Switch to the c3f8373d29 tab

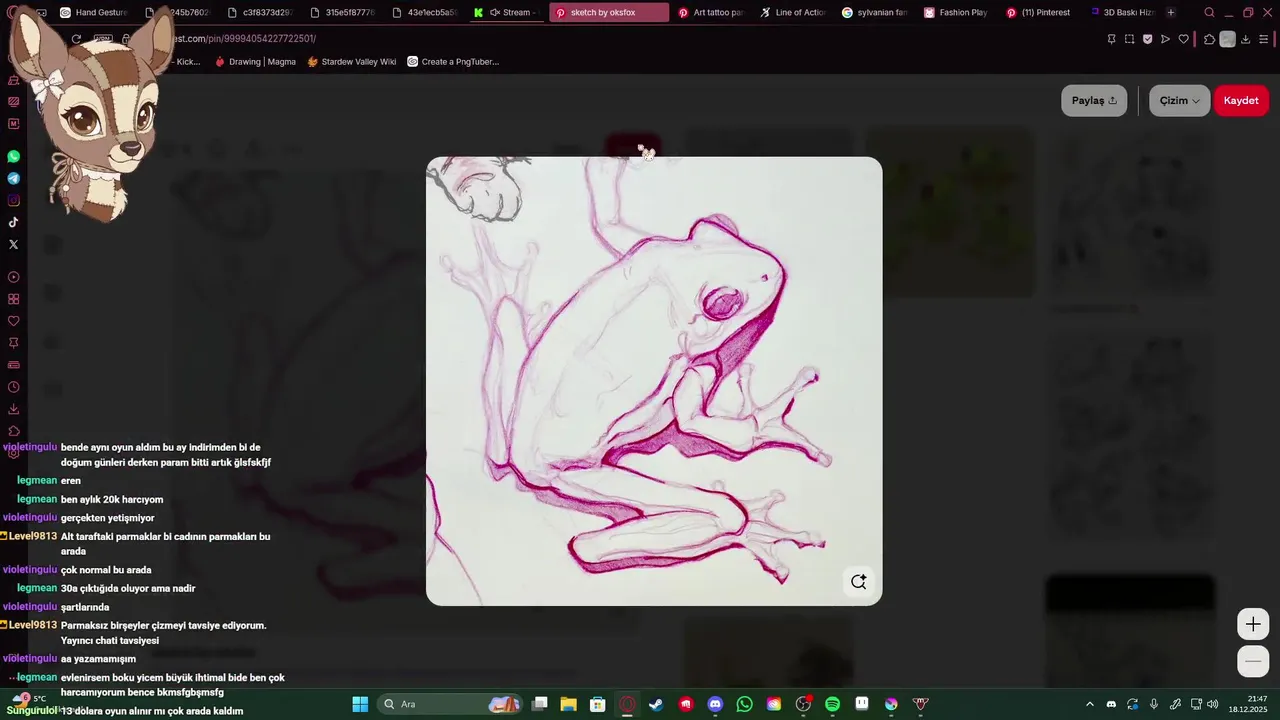coord(260,13)
